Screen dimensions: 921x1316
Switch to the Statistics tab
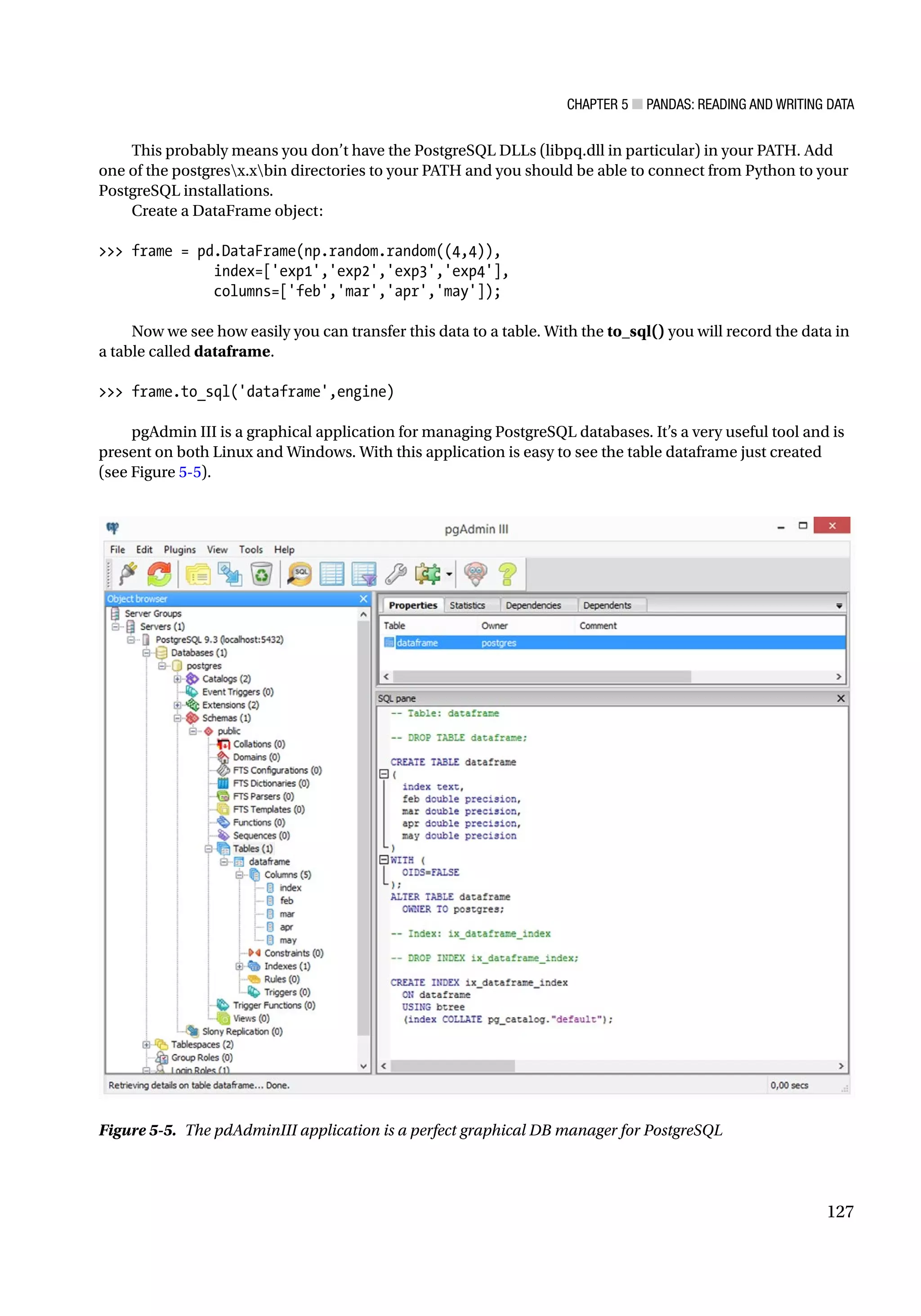tap(467, 605)
